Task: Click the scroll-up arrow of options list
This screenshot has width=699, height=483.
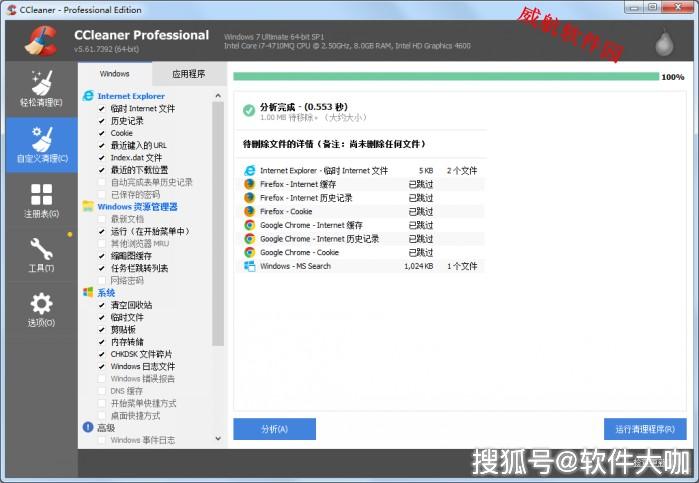Action: pyautogui.click(x=218, y=95)
